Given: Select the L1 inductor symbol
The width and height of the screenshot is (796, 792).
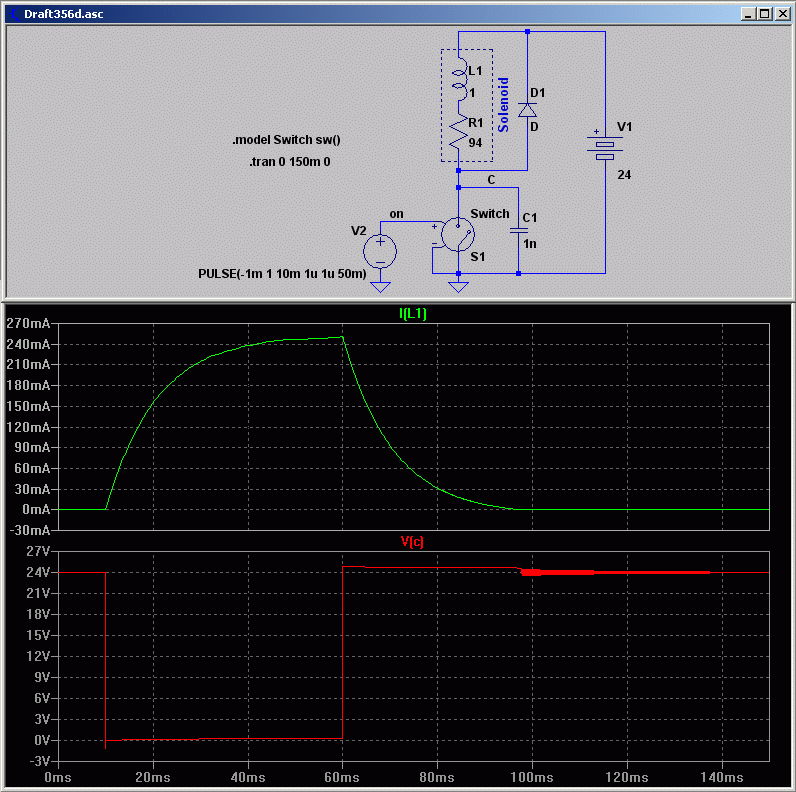Looking at the screenshot, I should [459, 79].
